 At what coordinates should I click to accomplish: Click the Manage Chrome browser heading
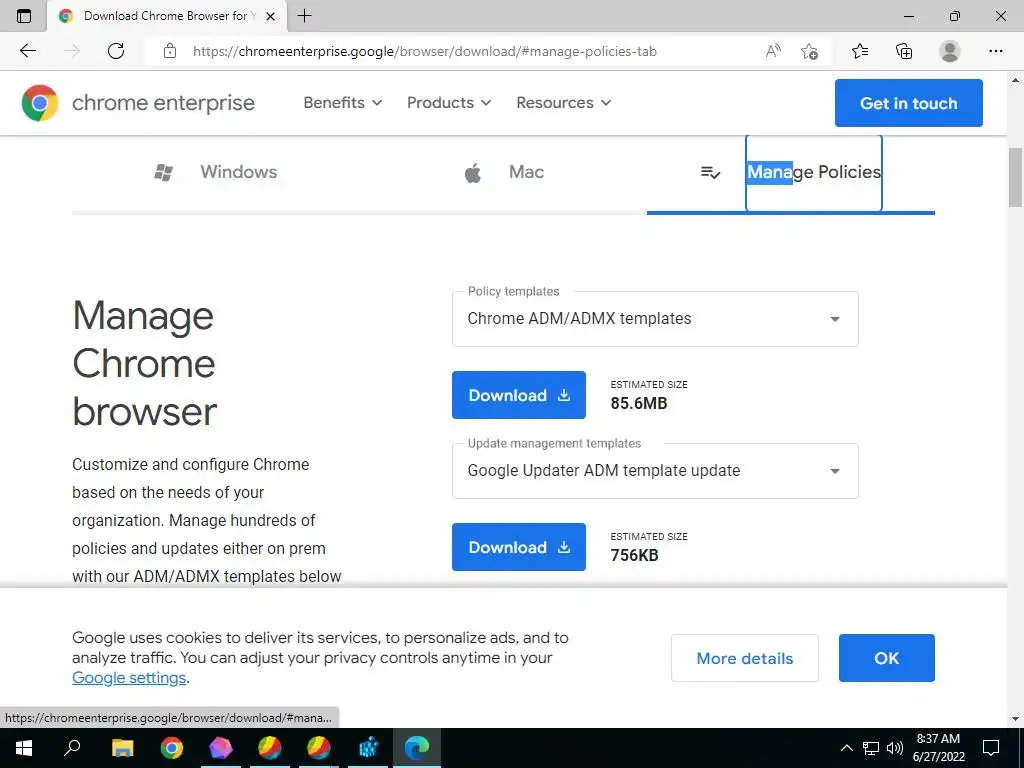[144, 364]
